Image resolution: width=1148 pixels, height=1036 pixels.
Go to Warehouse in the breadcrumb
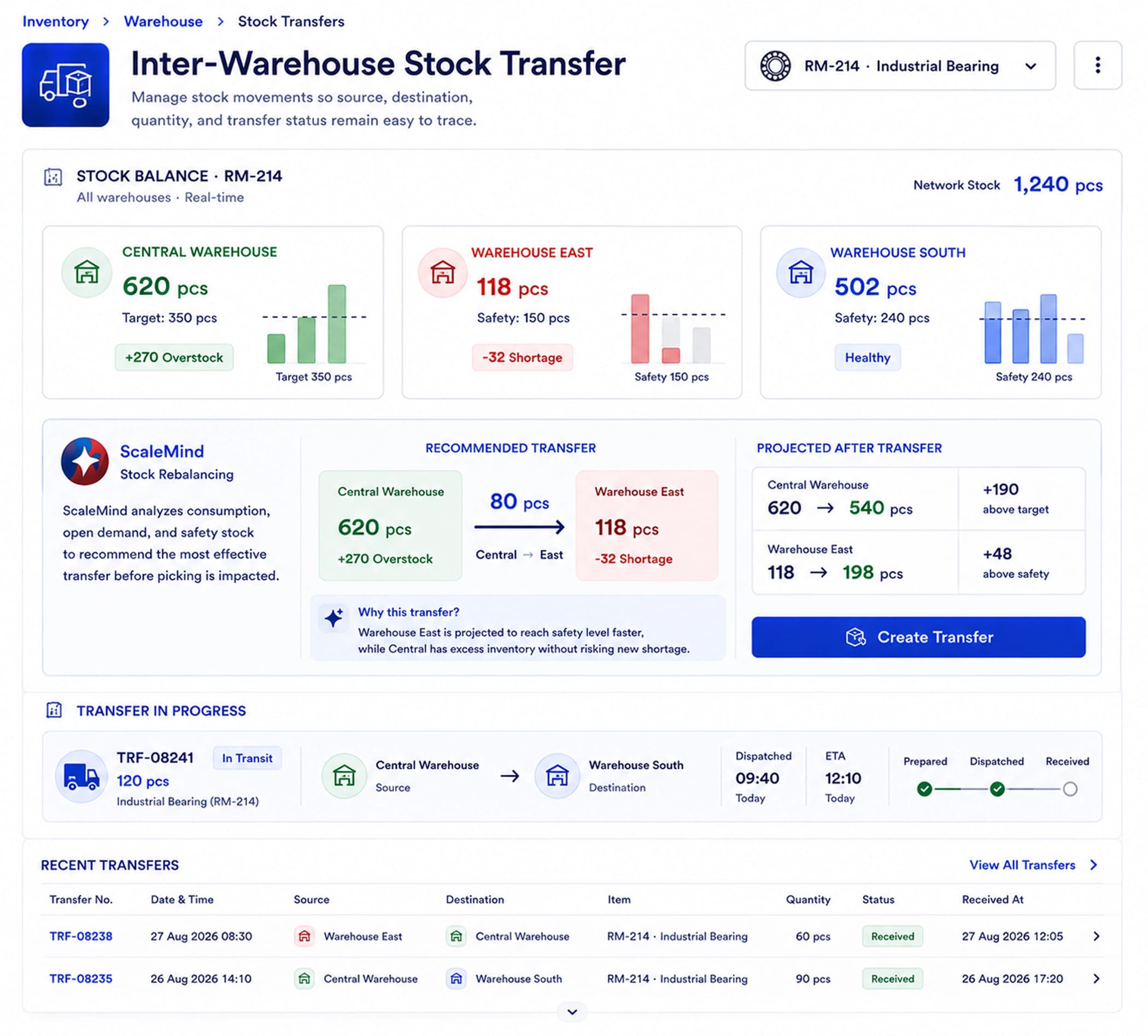(x=163, y=22)
